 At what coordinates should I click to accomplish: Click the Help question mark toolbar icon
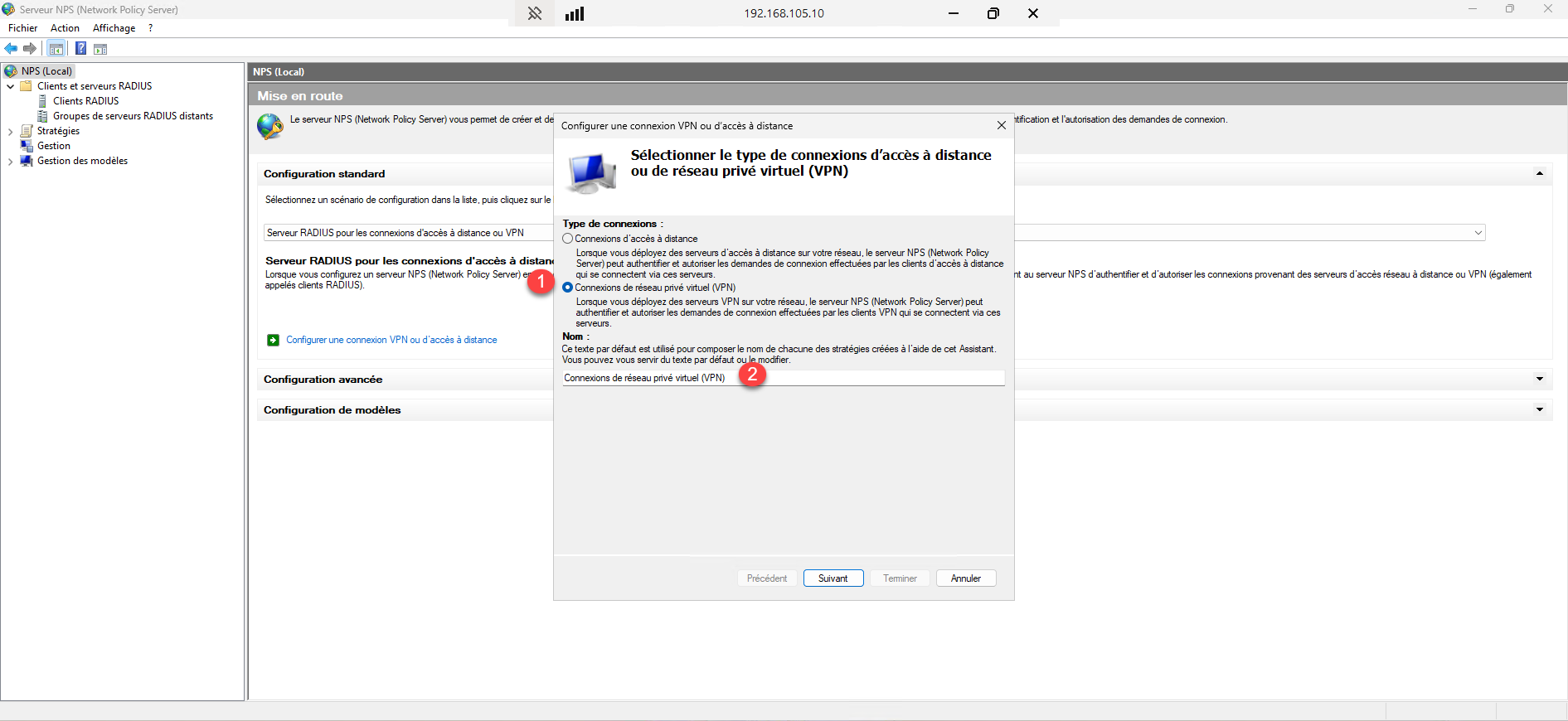click(x=80, y=49)
